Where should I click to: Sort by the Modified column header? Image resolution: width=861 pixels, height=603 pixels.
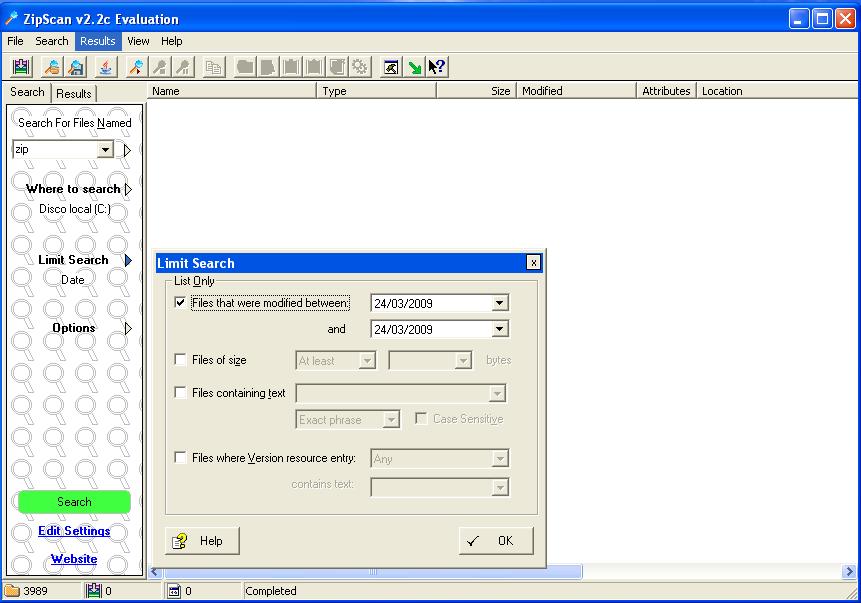[576, 91]
